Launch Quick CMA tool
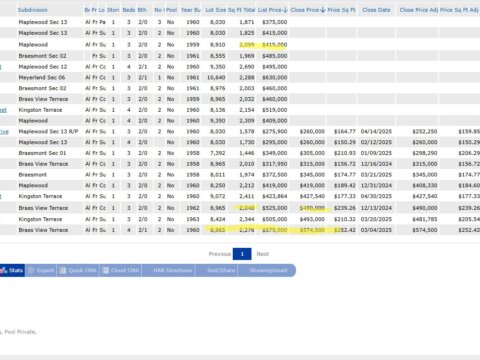The width and height of the screenshot is (480, 360). tap(78, 270)
